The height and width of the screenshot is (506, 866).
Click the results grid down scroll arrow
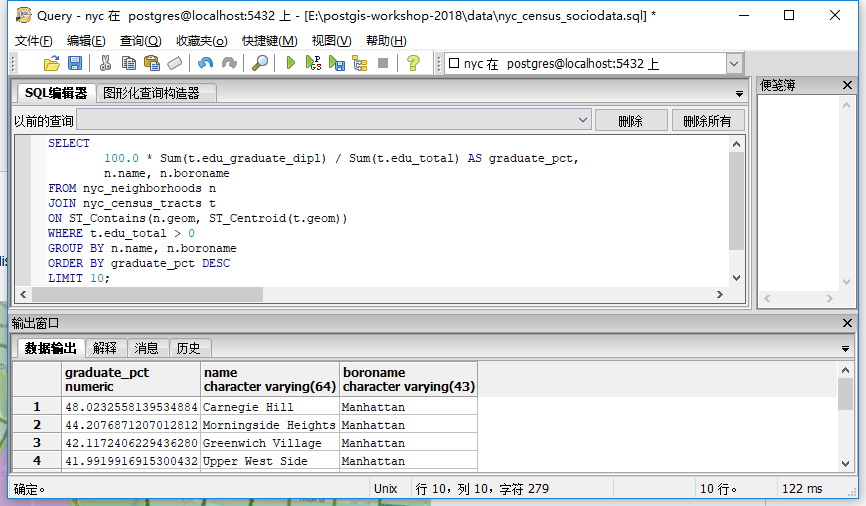click(845, 463)
